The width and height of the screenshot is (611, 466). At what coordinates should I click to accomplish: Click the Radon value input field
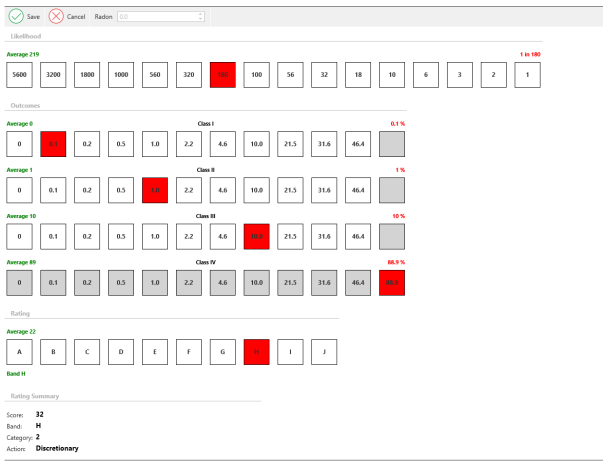tap(156, 16)
